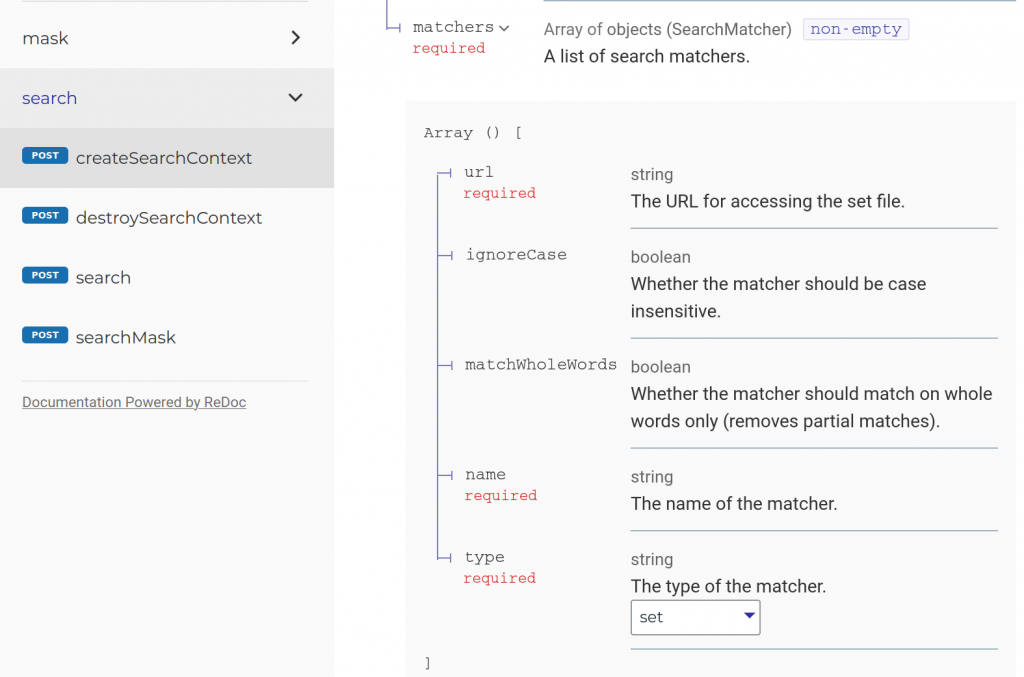
Task: Click the type property label
Action: click(485, 558)
